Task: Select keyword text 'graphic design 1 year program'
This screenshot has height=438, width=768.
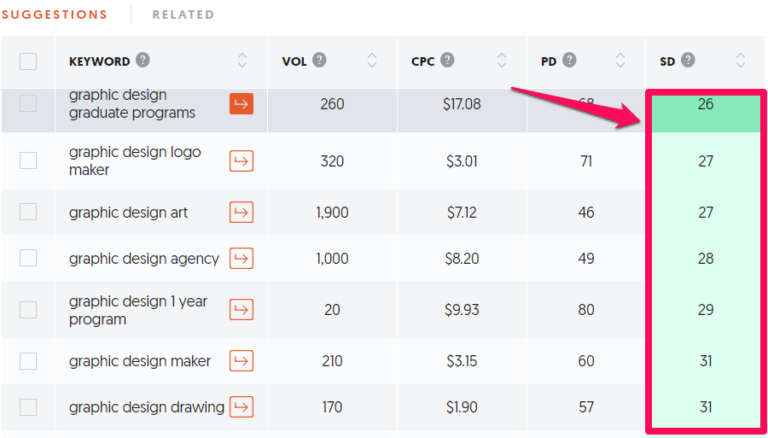Action: point(138,310)
